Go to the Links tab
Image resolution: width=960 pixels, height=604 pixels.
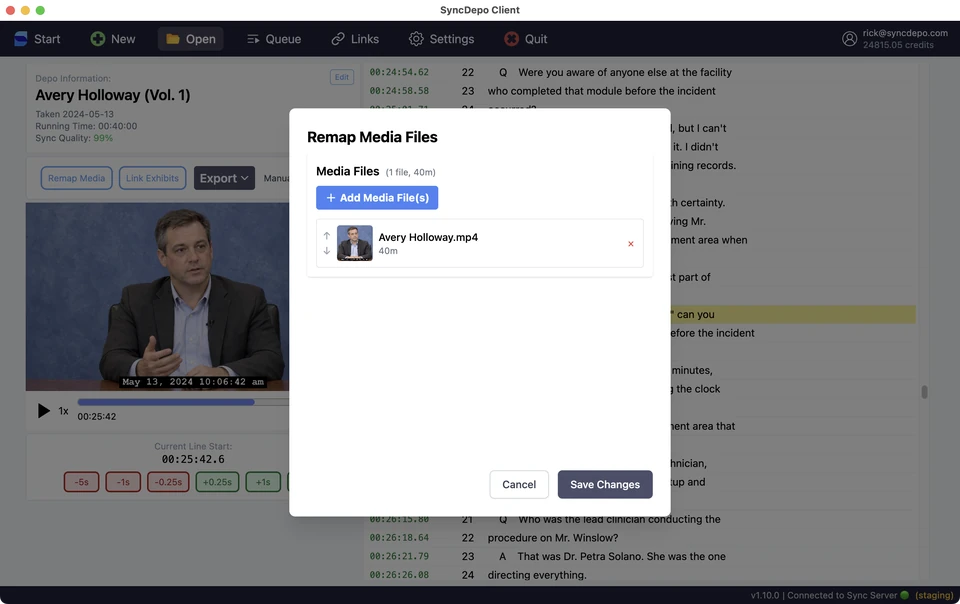click(x=355, y=39)
